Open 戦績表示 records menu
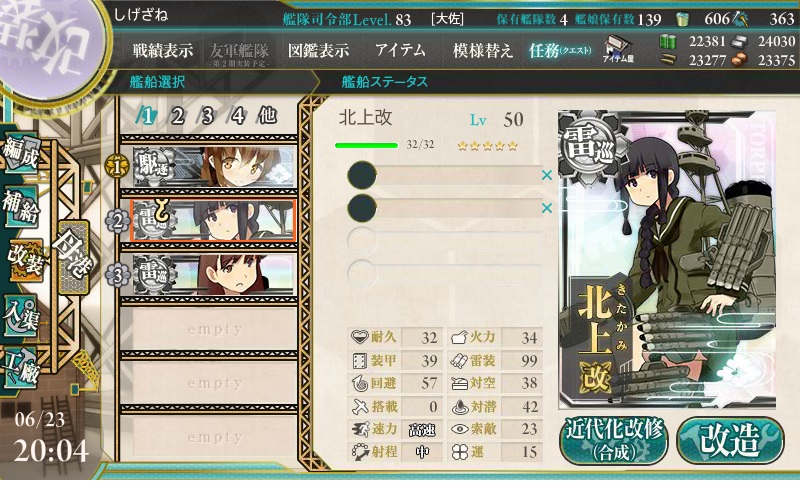 (163, 50)
